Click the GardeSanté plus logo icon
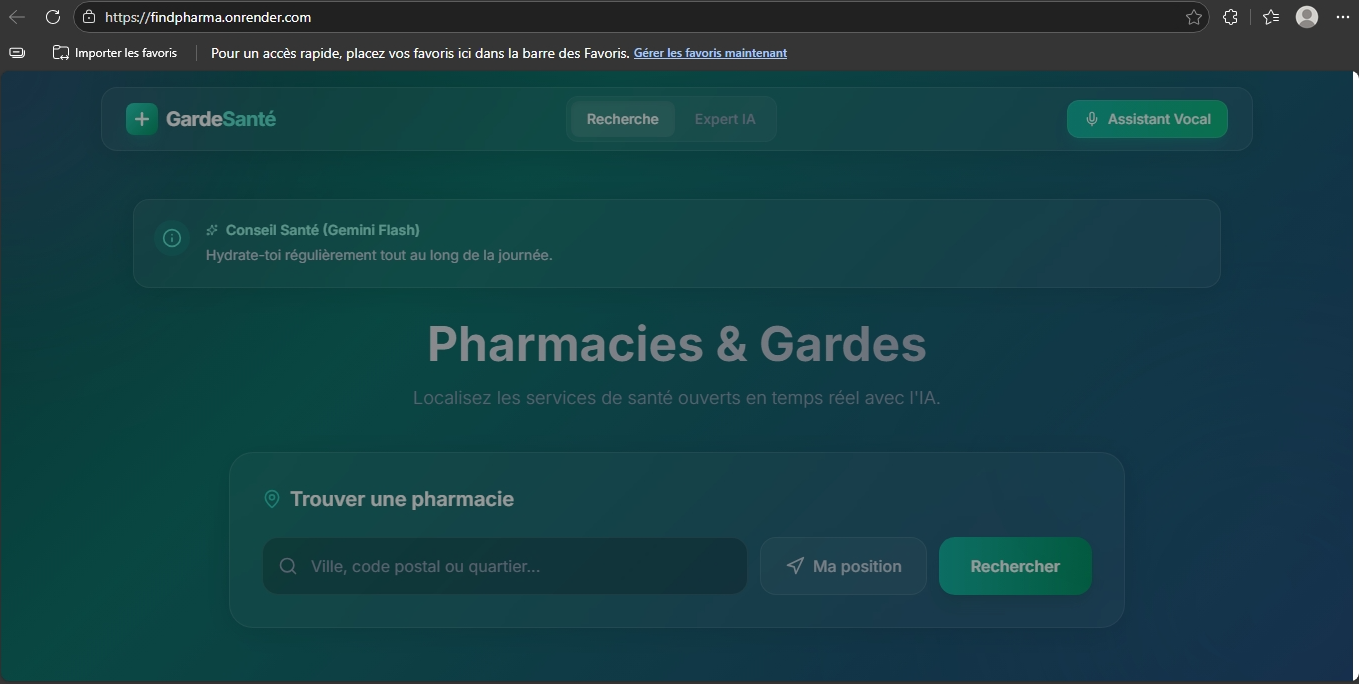Screen dimensions: 1359x684 coord(140,118)
